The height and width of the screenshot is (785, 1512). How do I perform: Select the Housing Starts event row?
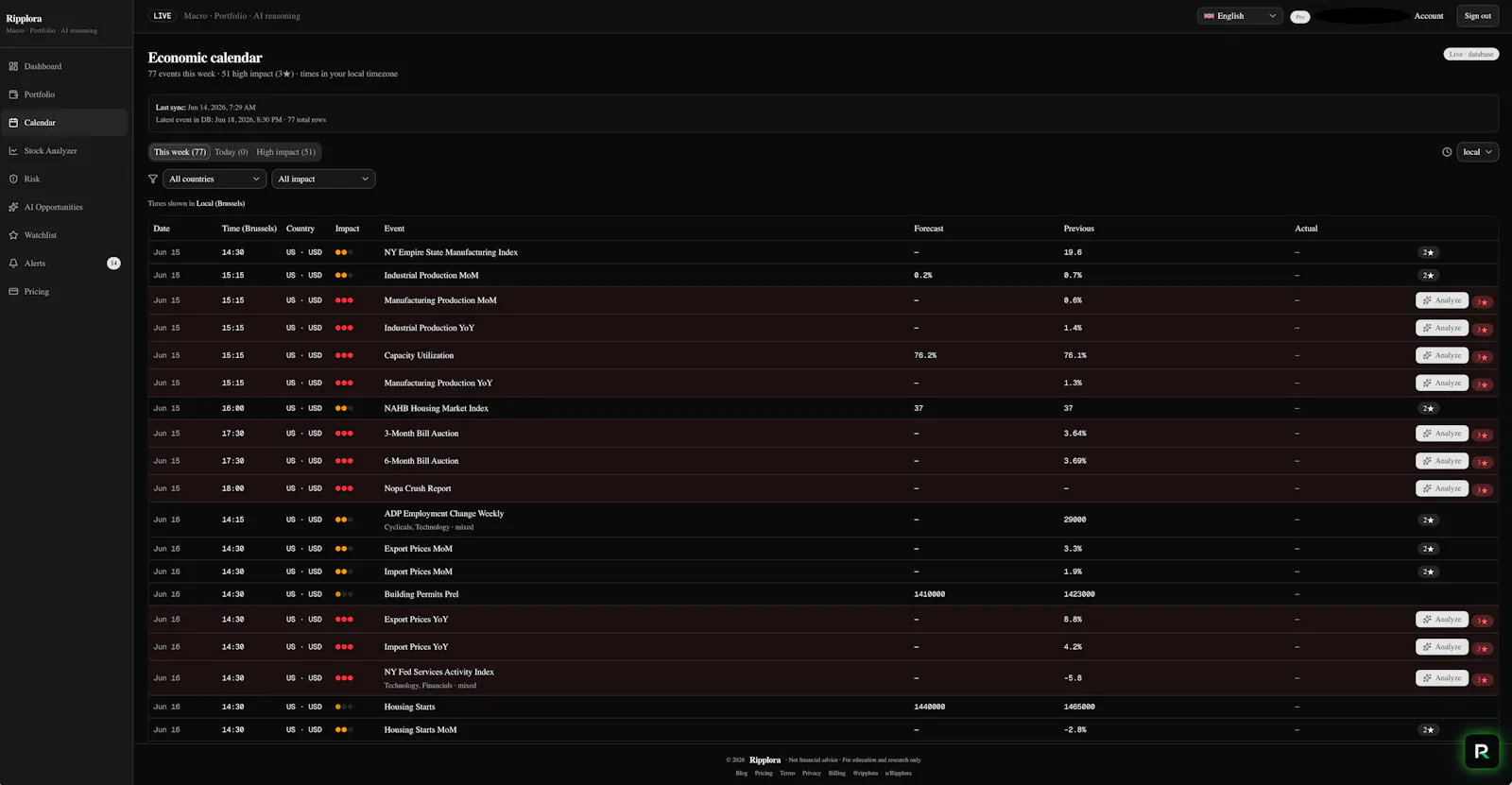pyautogui.click(x=823, y=707)
